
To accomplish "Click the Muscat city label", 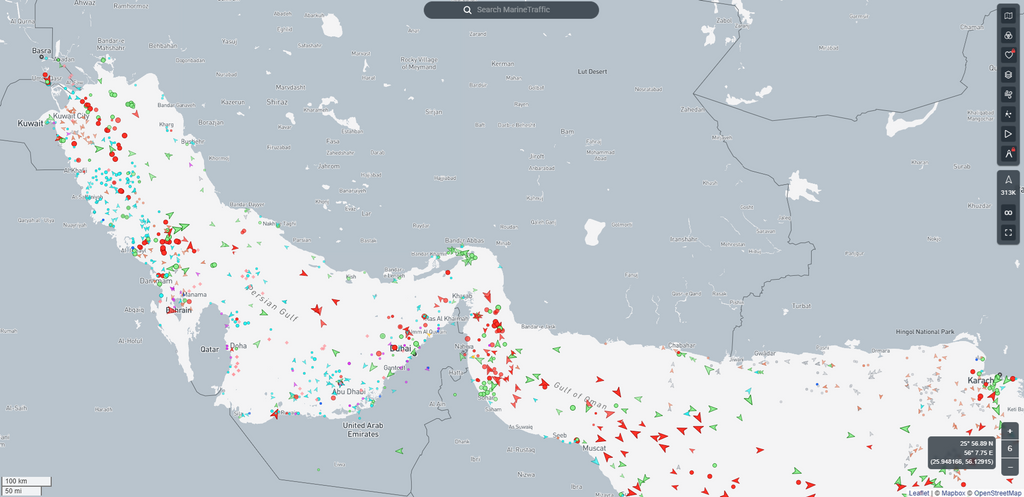I will tap(595, 449).
